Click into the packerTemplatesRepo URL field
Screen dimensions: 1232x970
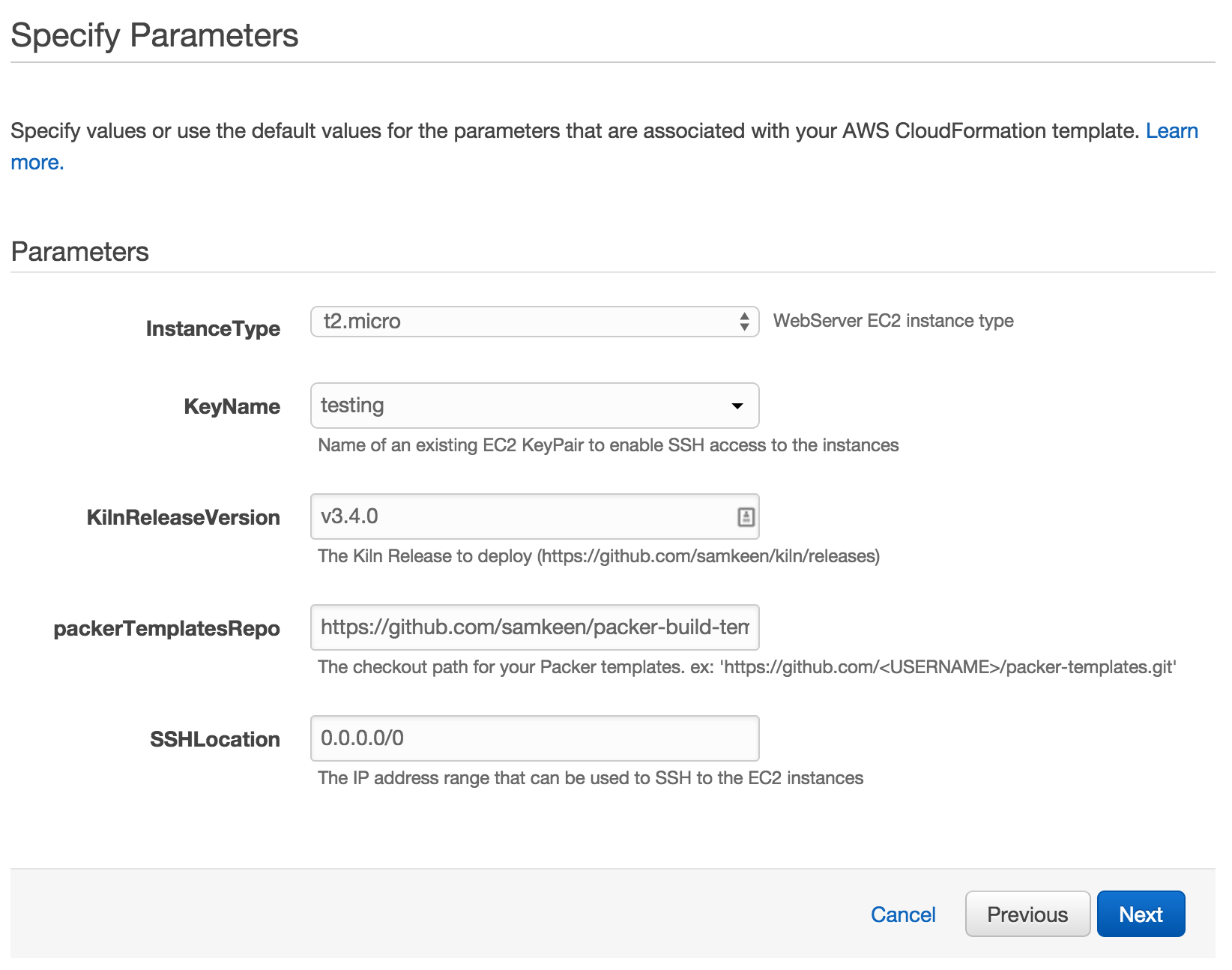tap(534, 627)
